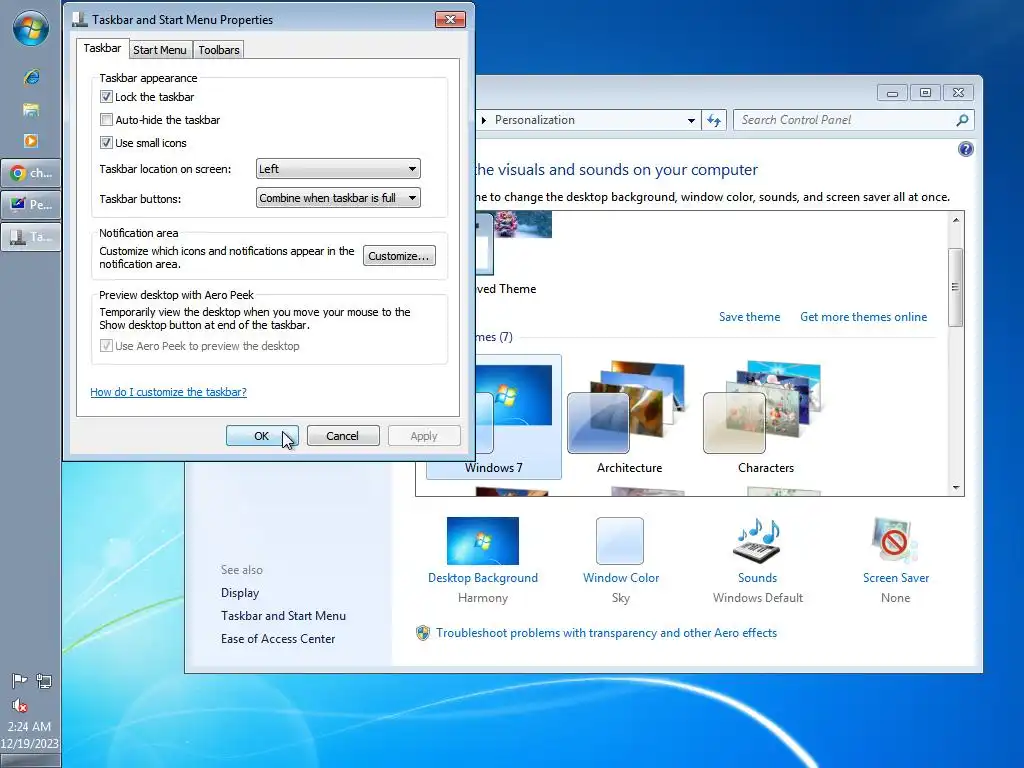Open the Taskbar buttons combo box
1024x768 pixels.
point(338,198)
